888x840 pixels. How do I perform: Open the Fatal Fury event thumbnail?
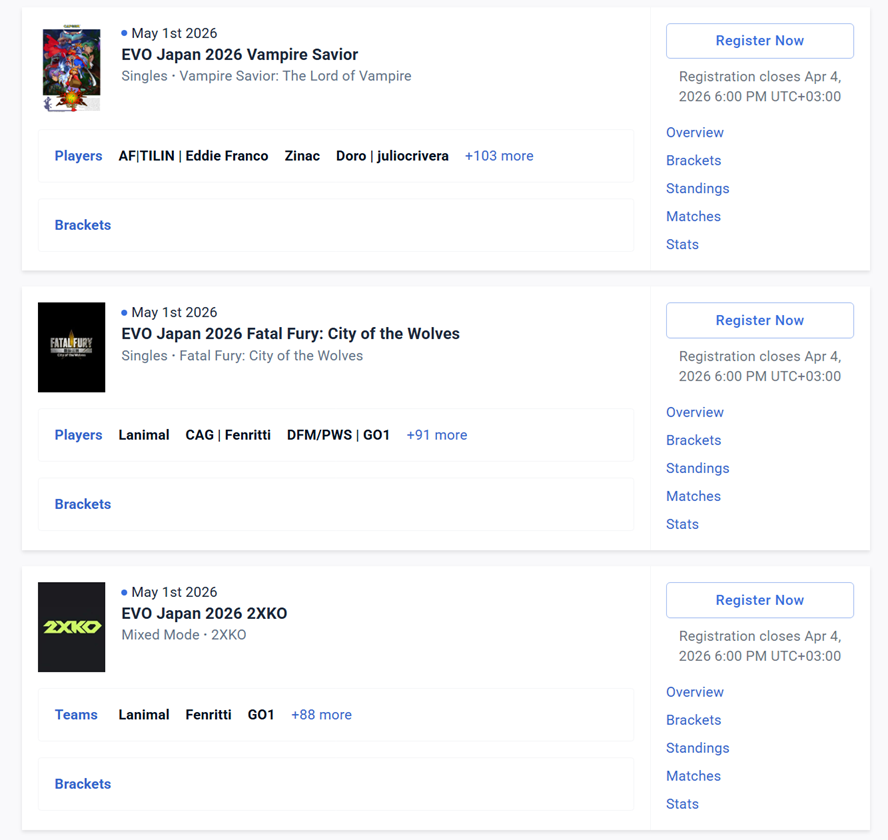pyautogui.click(x=71, y=347)
